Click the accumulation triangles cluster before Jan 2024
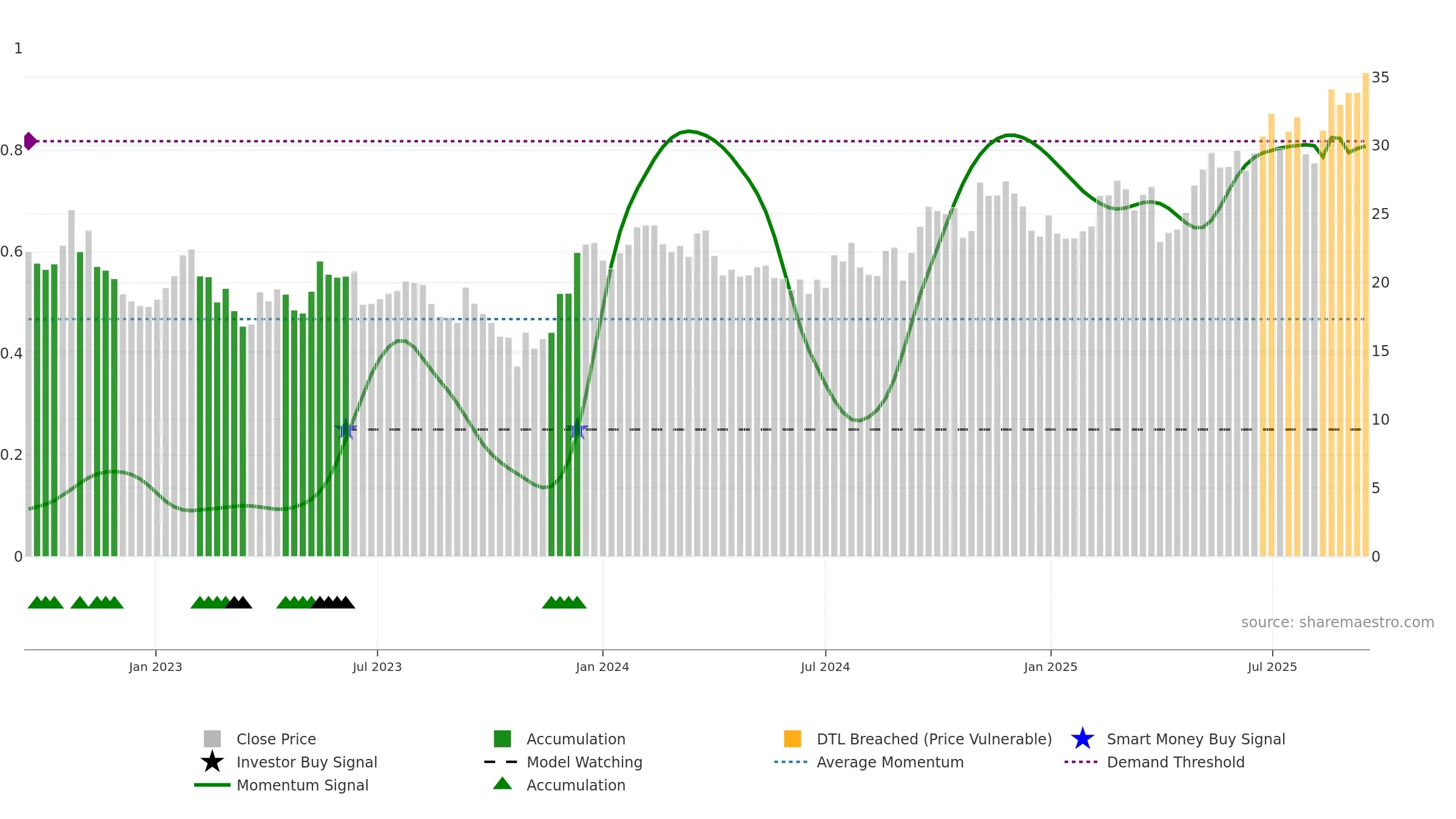1456x819 pixels. (x=564, y=602)
